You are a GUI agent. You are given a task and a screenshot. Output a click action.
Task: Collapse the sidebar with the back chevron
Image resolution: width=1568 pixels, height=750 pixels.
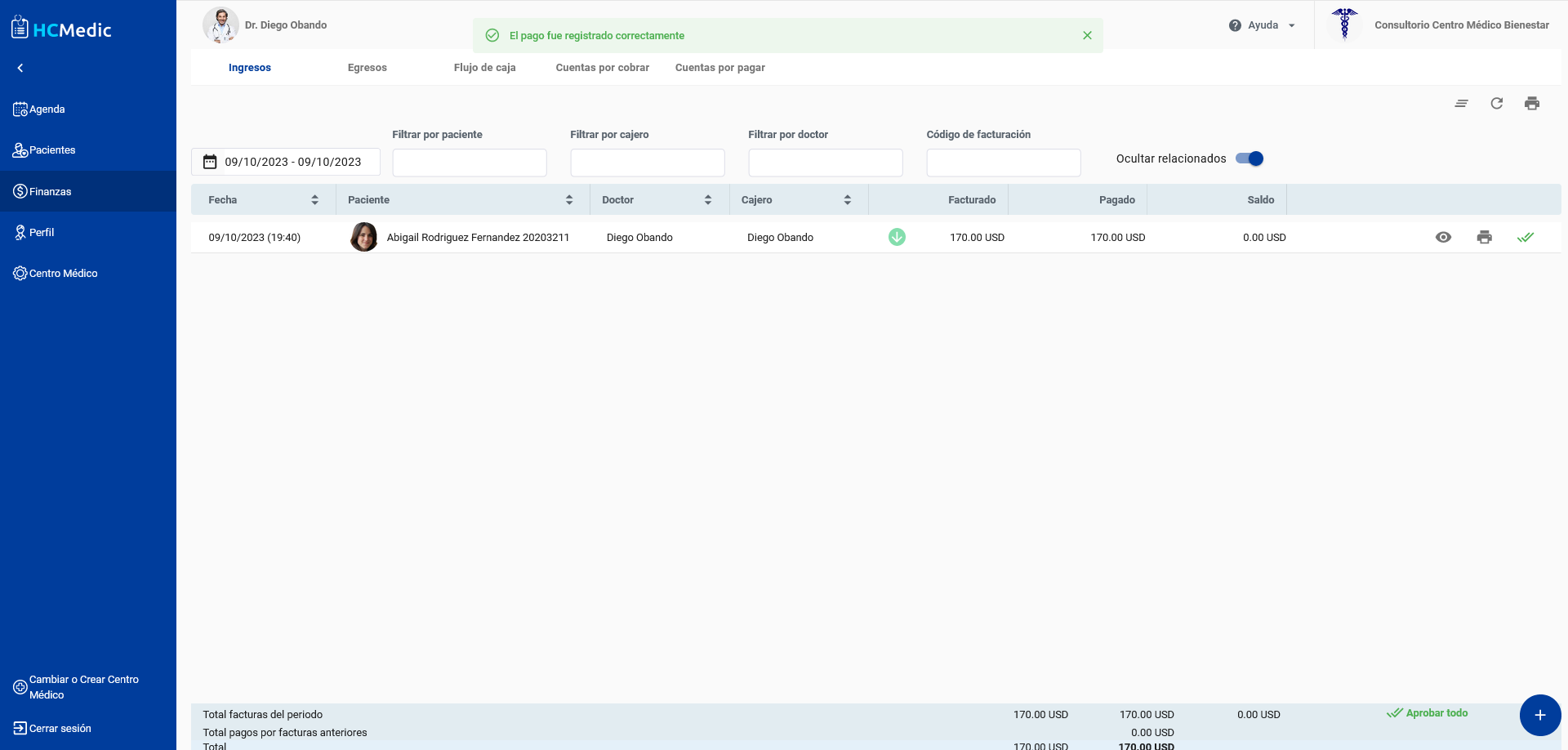pos(20,69)
